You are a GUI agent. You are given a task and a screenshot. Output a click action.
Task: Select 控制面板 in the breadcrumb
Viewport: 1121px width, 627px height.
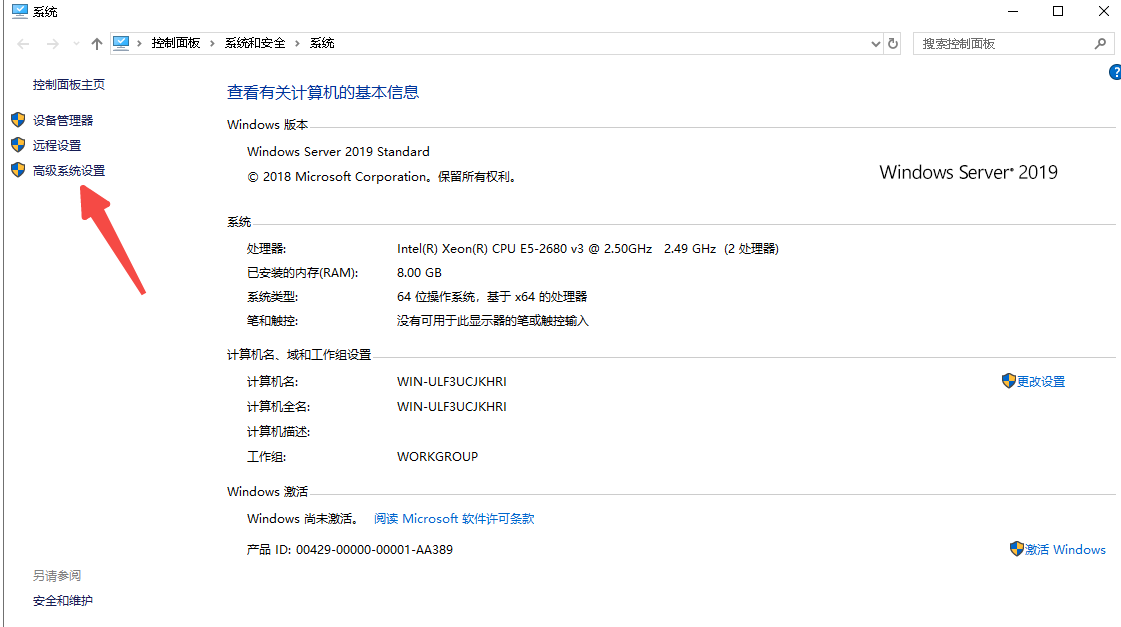[176, 43]
